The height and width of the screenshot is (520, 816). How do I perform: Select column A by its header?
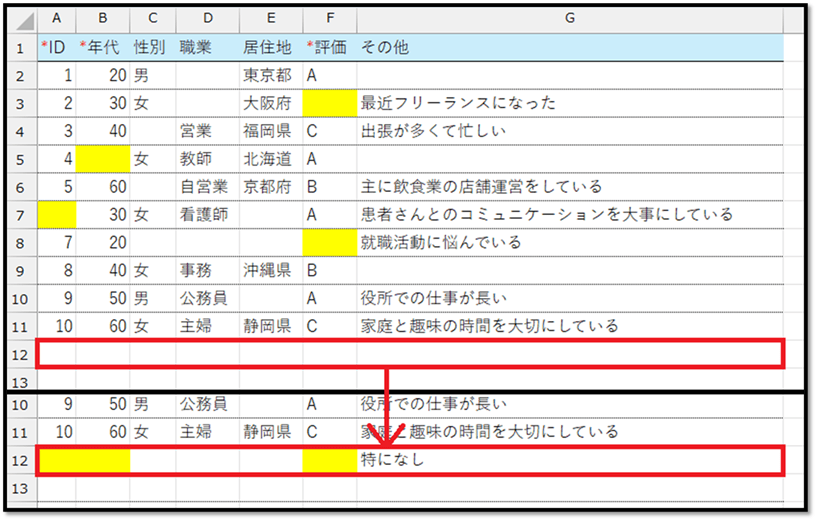tap(56, 19)
